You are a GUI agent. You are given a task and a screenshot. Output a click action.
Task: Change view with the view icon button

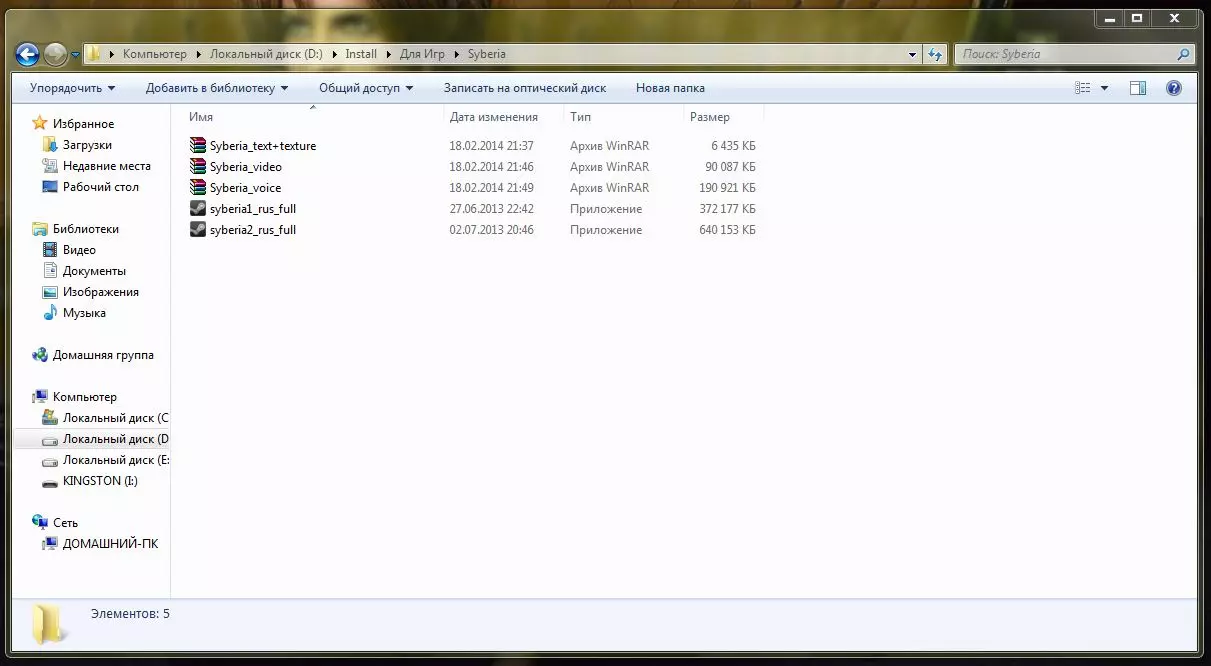click(1083, 88)
